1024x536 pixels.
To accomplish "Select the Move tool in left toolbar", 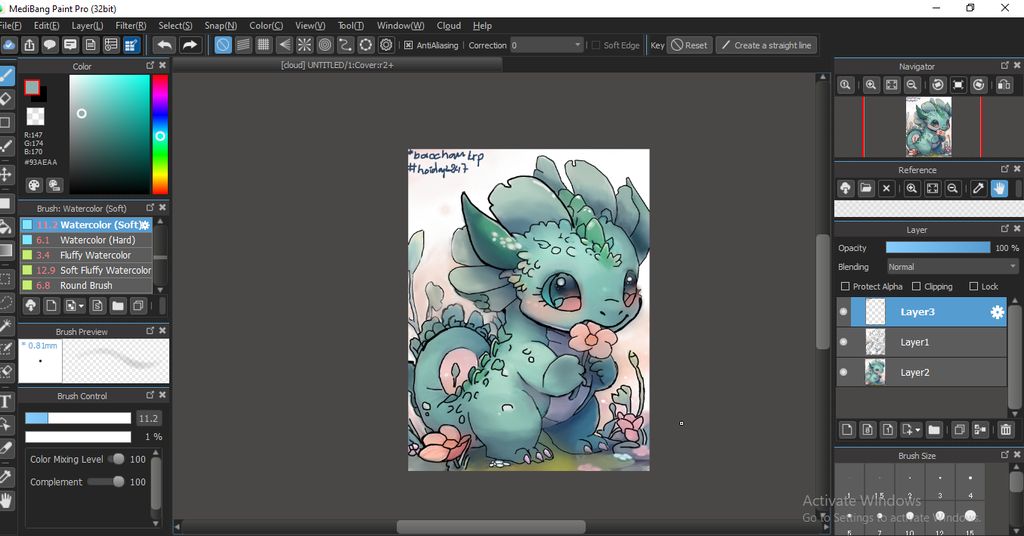I will pyautogui.click(x=6, y=174).
